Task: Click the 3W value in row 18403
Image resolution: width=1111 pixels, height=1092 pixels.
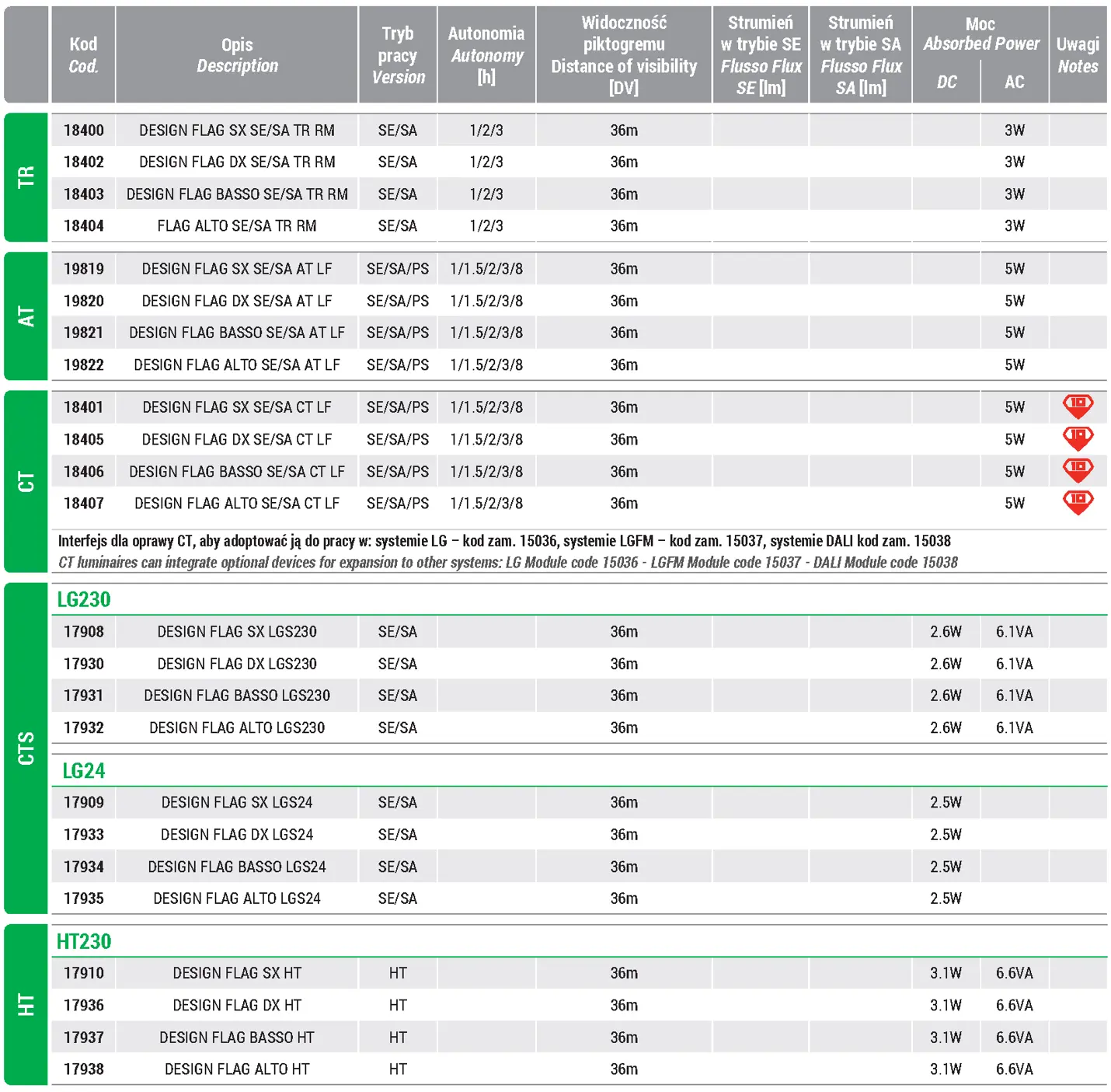Action: (x=1015, y=194)
